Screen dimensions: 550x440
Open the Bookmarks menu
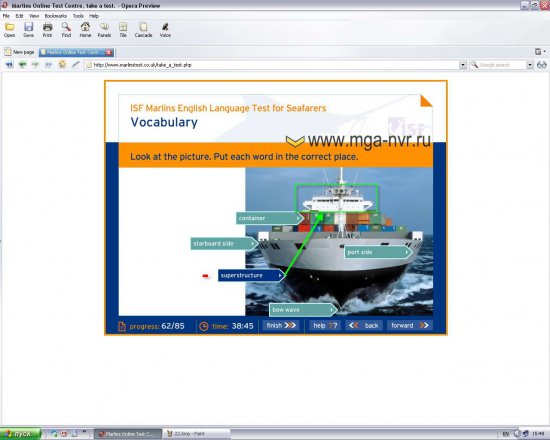coord(55,16)
